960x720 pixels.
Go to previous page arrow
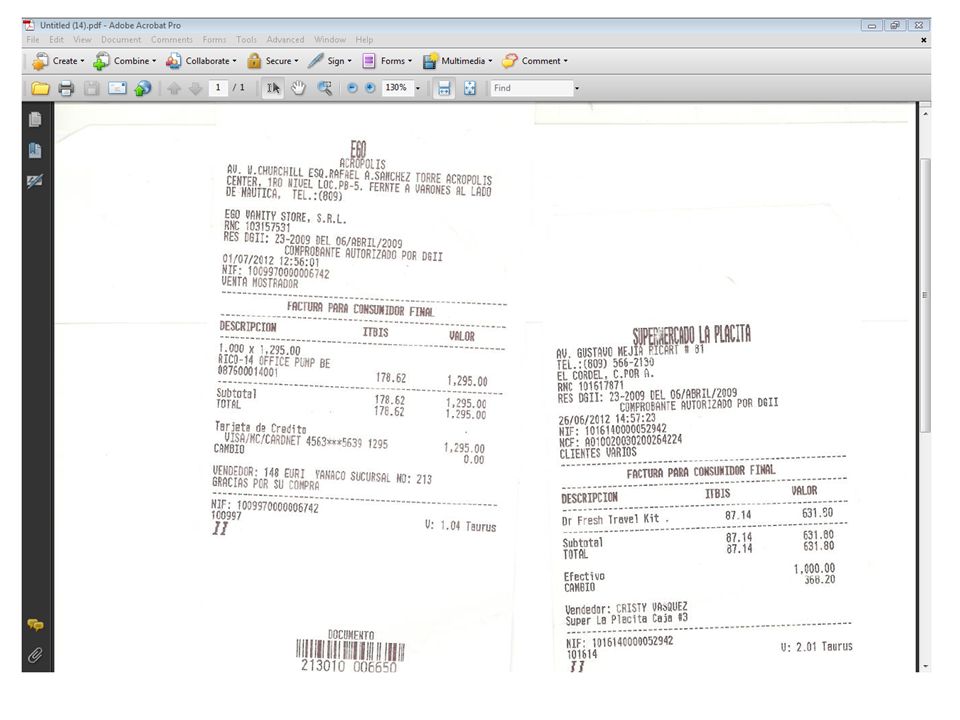(174, 89)
